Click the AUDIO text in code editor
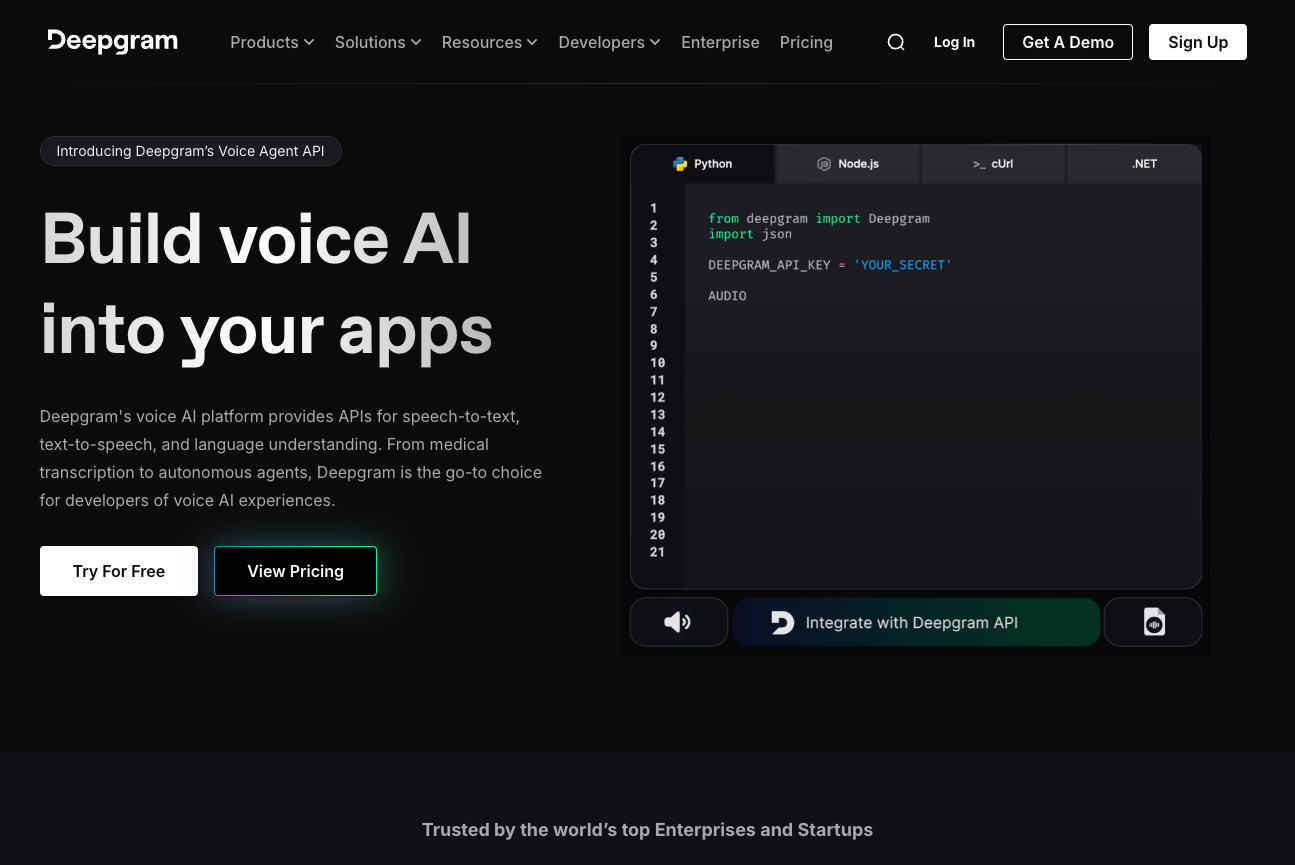 tap(727, 296)
